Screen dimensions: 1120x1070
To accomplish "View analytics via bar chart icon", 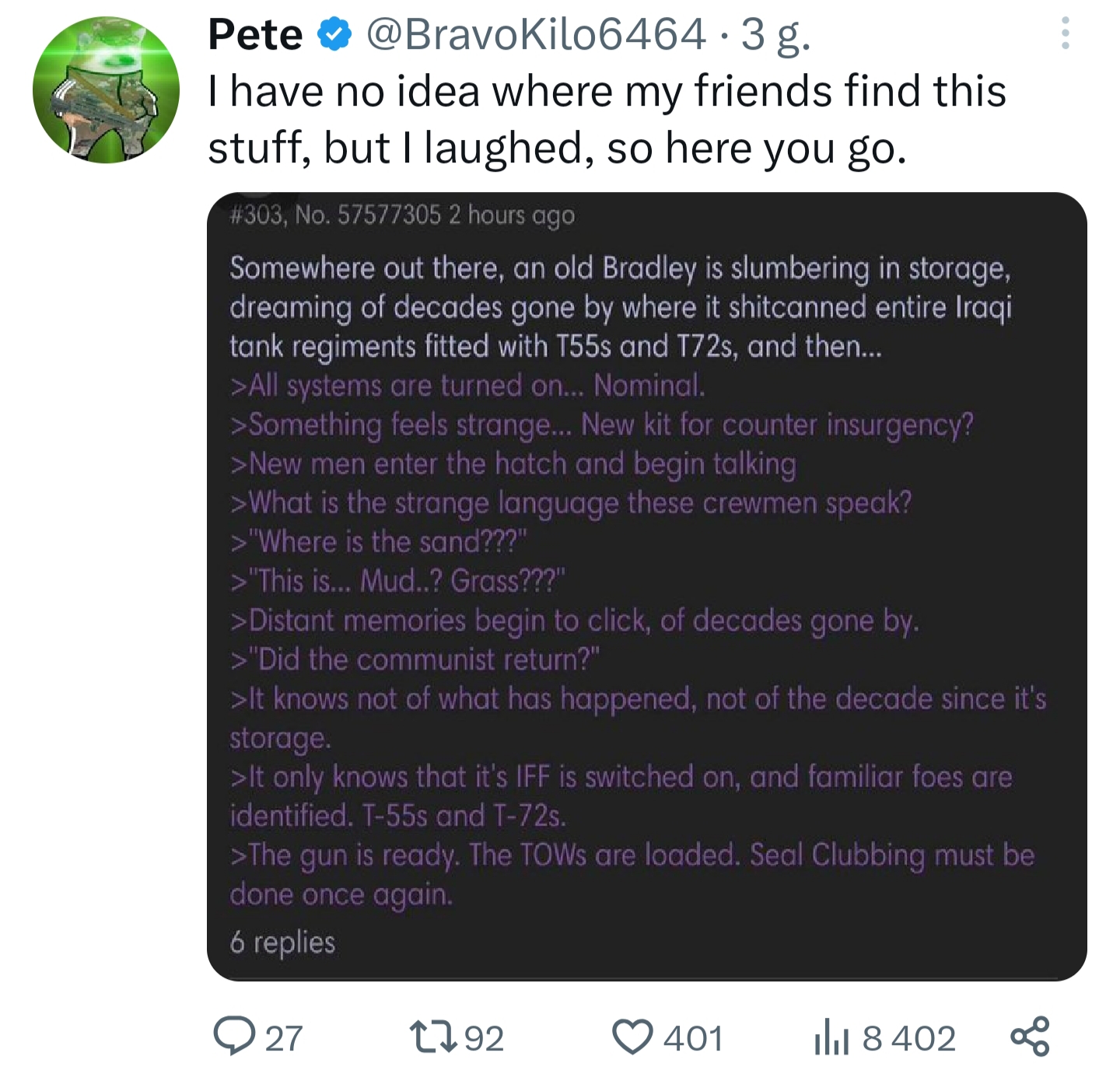I will coord(831,1038).
